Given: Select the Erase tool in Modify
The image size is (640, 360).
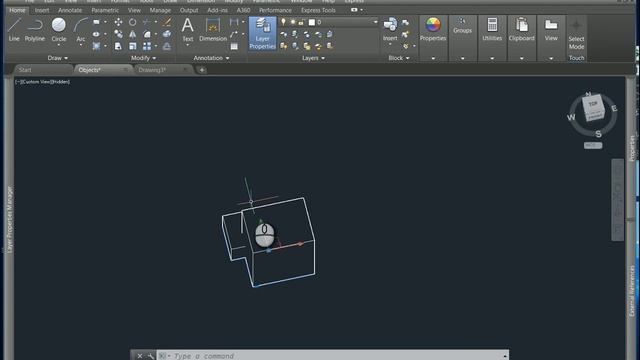Looking at the screenshot, I should click(167, 22).
